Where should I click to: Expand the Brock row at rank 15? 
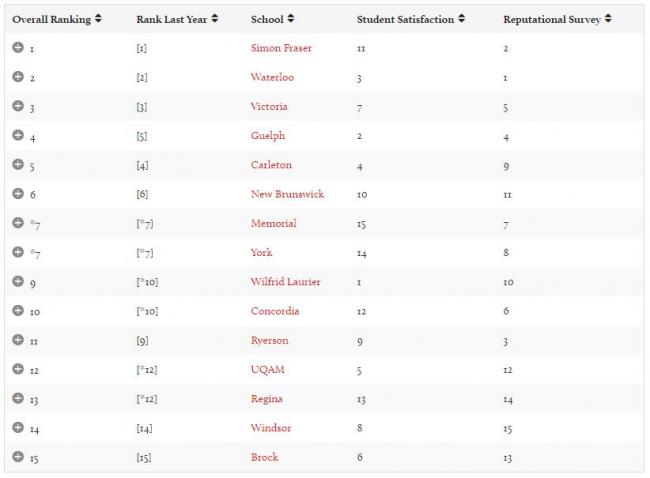point(18,457)
